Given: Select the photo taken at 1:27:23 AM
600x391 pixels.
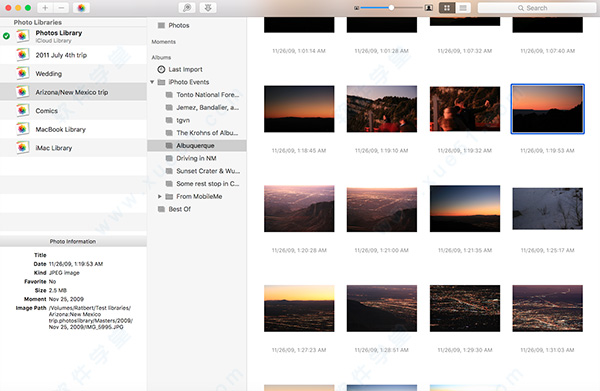Looking at the screenshot, I should tap(299, 308).
